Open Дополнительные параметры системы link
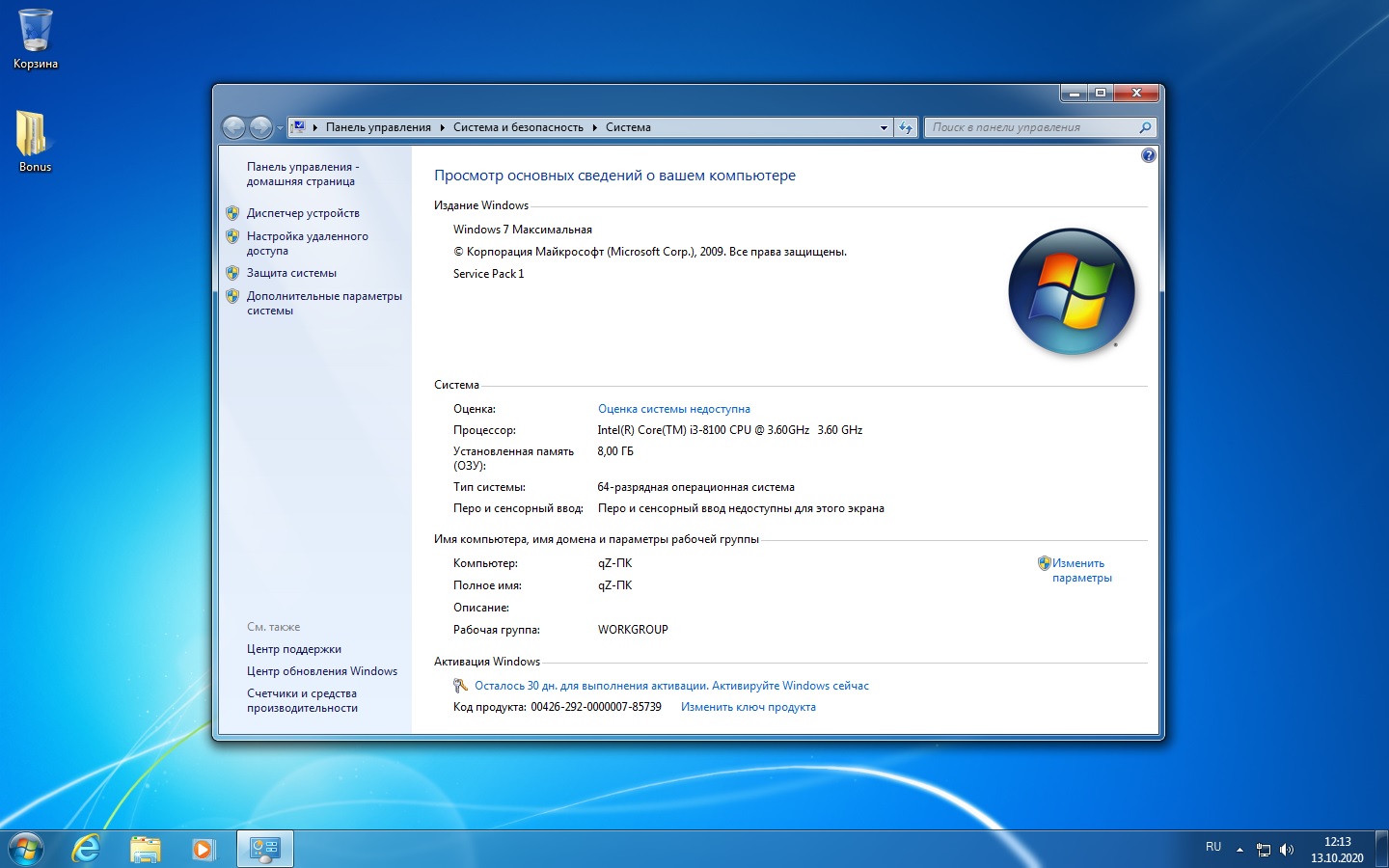The image size is (1389, 868). [x=324, y=303]
